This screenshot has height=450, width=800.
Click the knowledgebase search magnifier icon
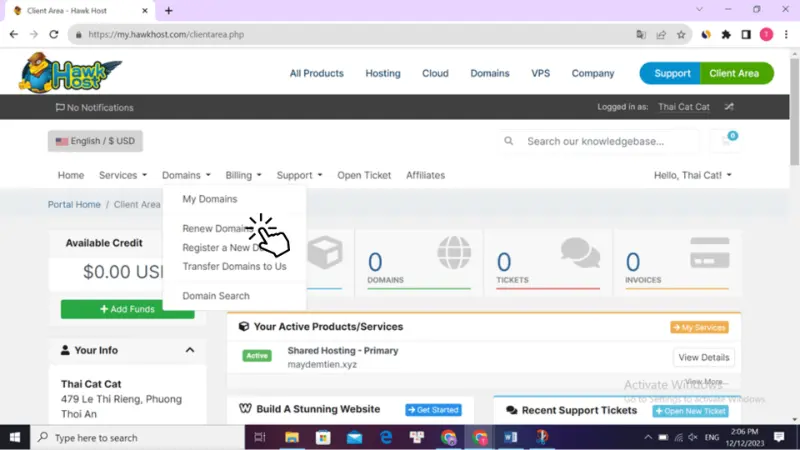pos(509,141)
